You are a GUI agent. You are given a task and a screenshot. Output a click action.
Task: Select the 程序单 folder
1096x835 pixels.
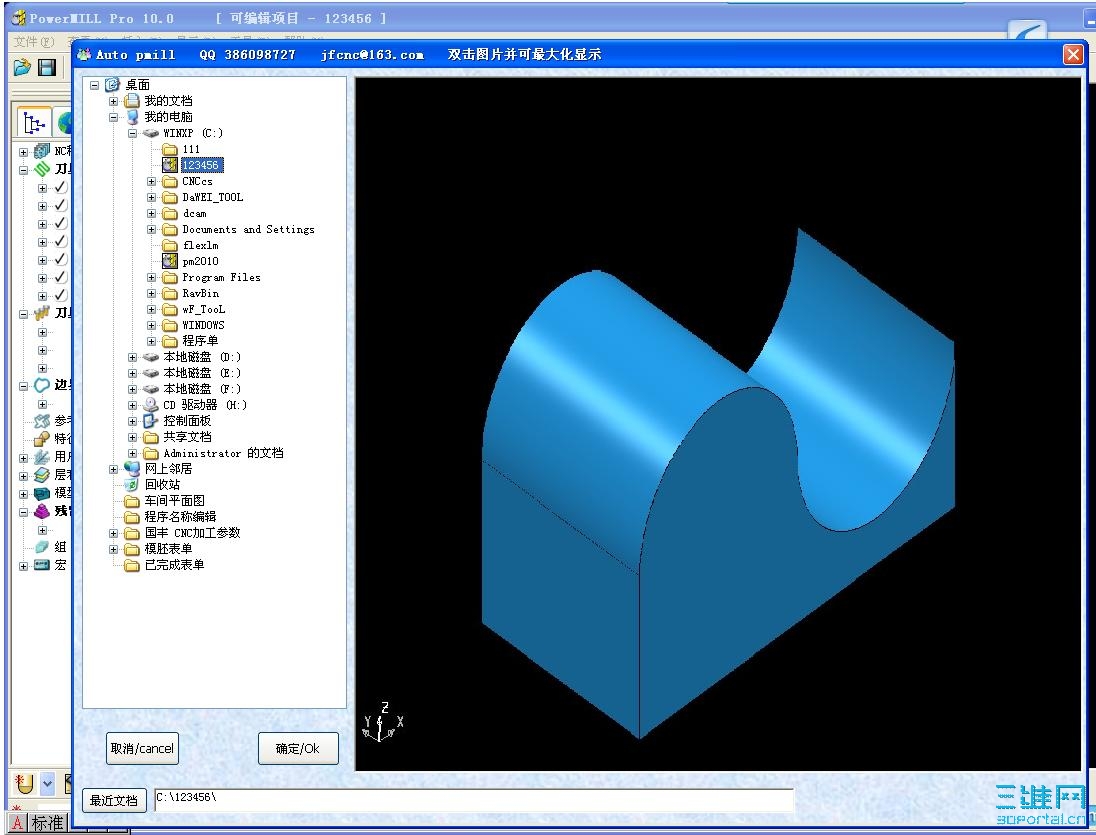pos(200,341)
